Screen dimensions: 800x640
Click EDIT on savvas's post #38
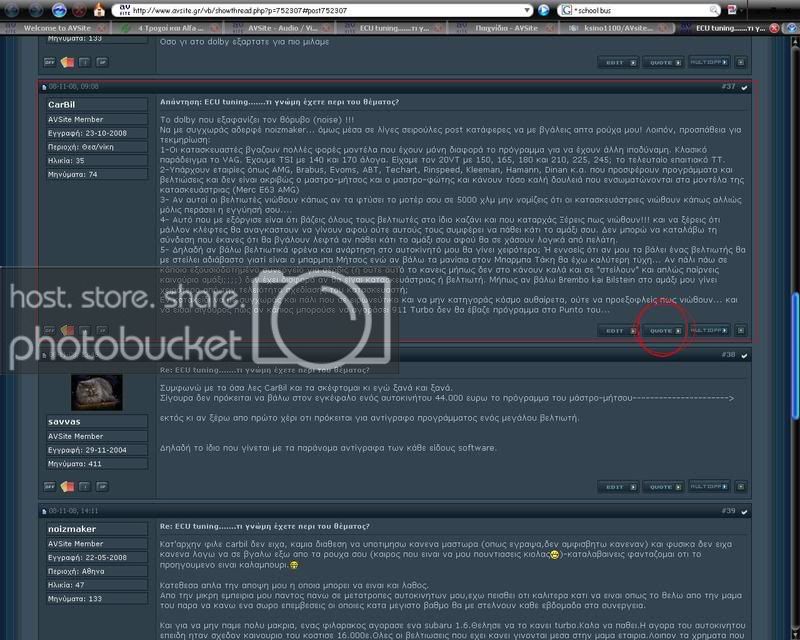[x=618, y=487]
